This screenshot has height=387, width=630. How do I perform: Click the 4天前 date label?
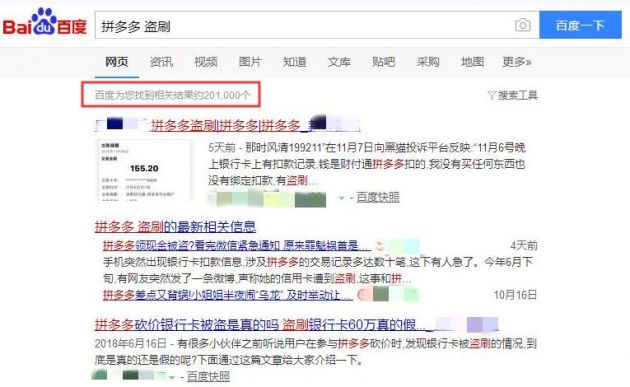pyautogui.click(x=524, y=246)
